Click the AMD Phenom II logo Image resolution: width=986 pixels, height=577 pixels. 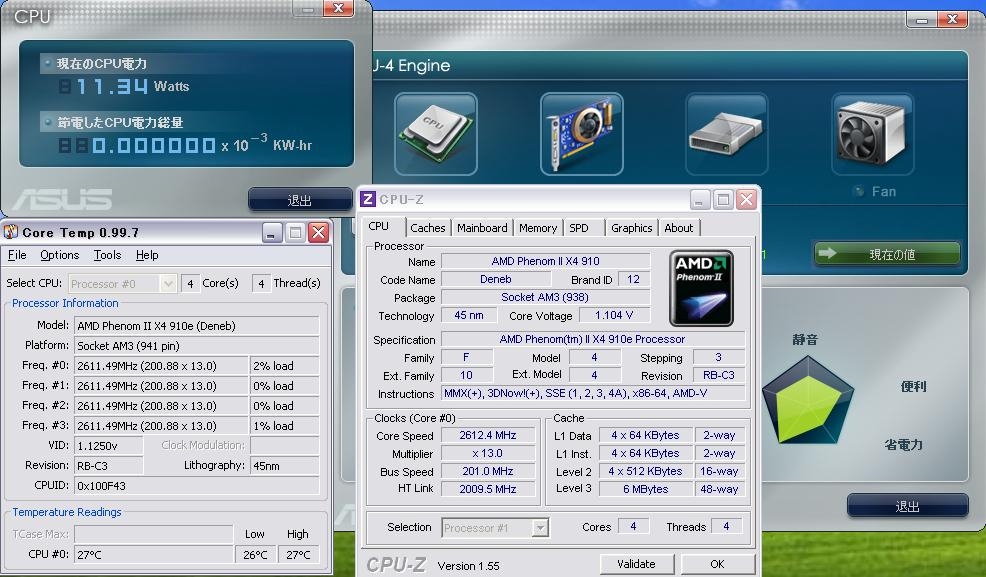coord(701,289)
